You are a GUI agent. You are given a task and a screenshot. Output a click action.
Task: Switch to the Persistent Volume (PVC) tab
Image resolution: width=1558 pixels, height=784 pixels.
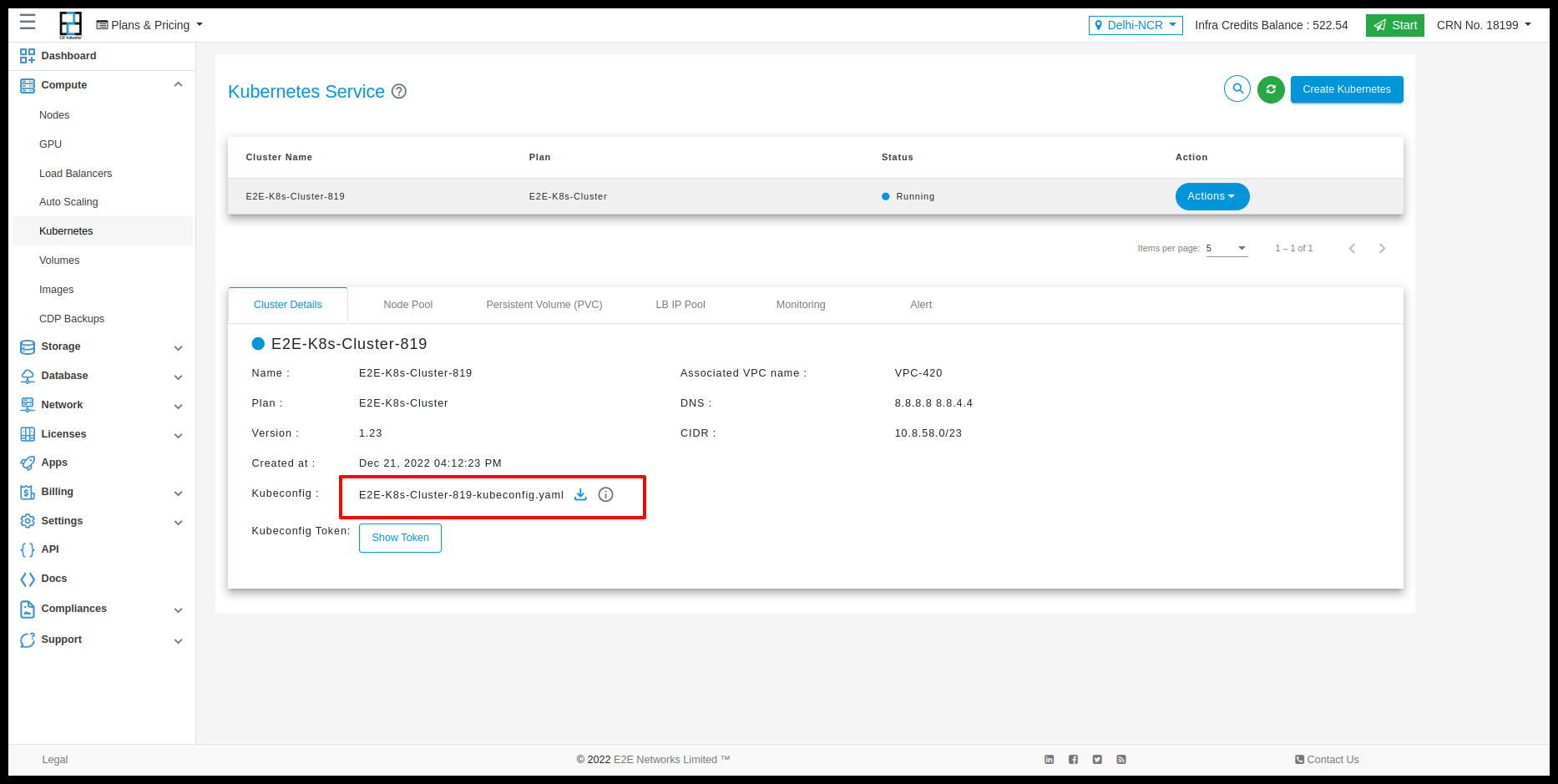[544, 305]
